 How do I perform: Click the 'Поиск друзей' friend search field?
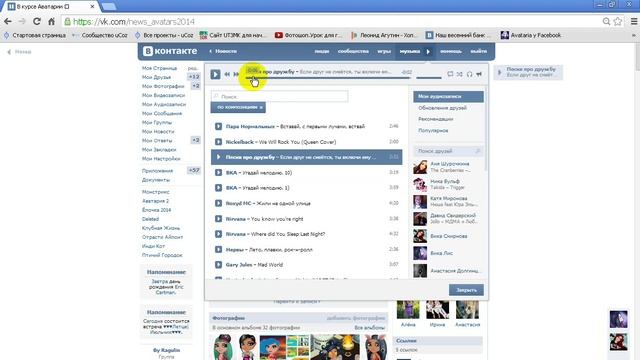(x=448, y=151)
